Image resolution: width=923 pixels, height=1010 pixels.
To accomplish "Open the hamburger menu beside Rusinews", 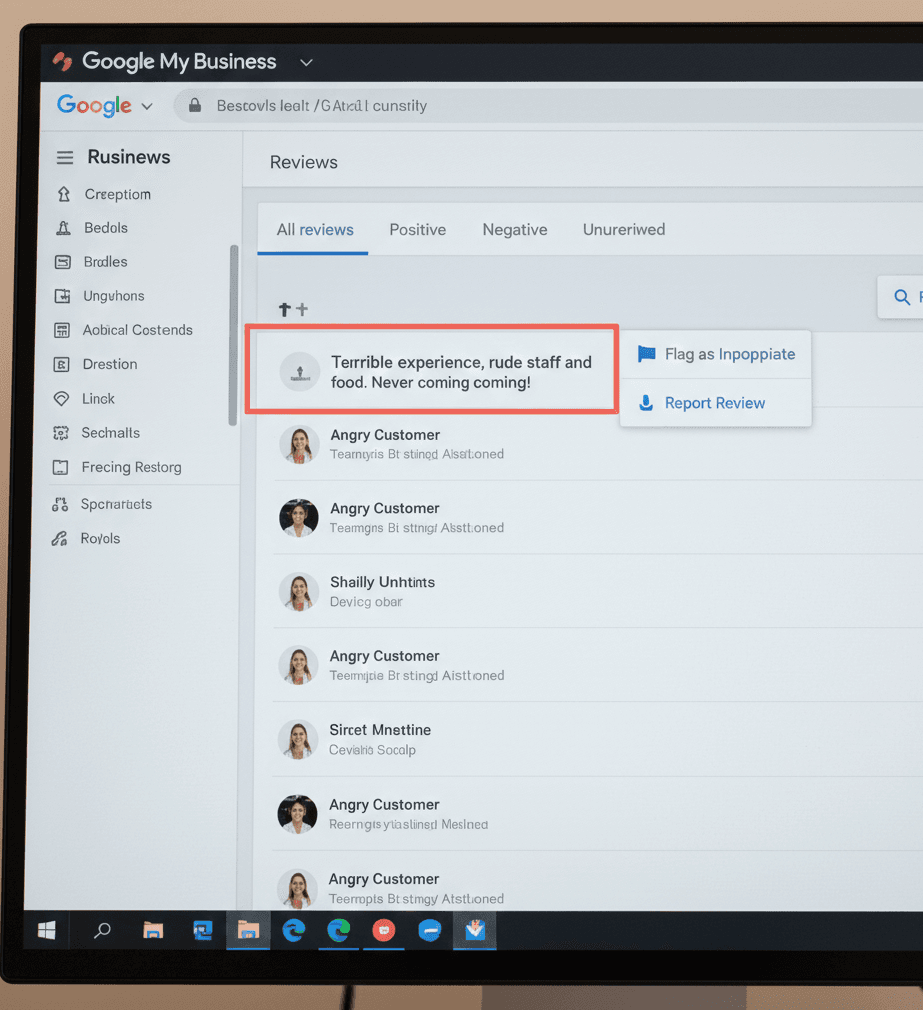I will [64, 157].
